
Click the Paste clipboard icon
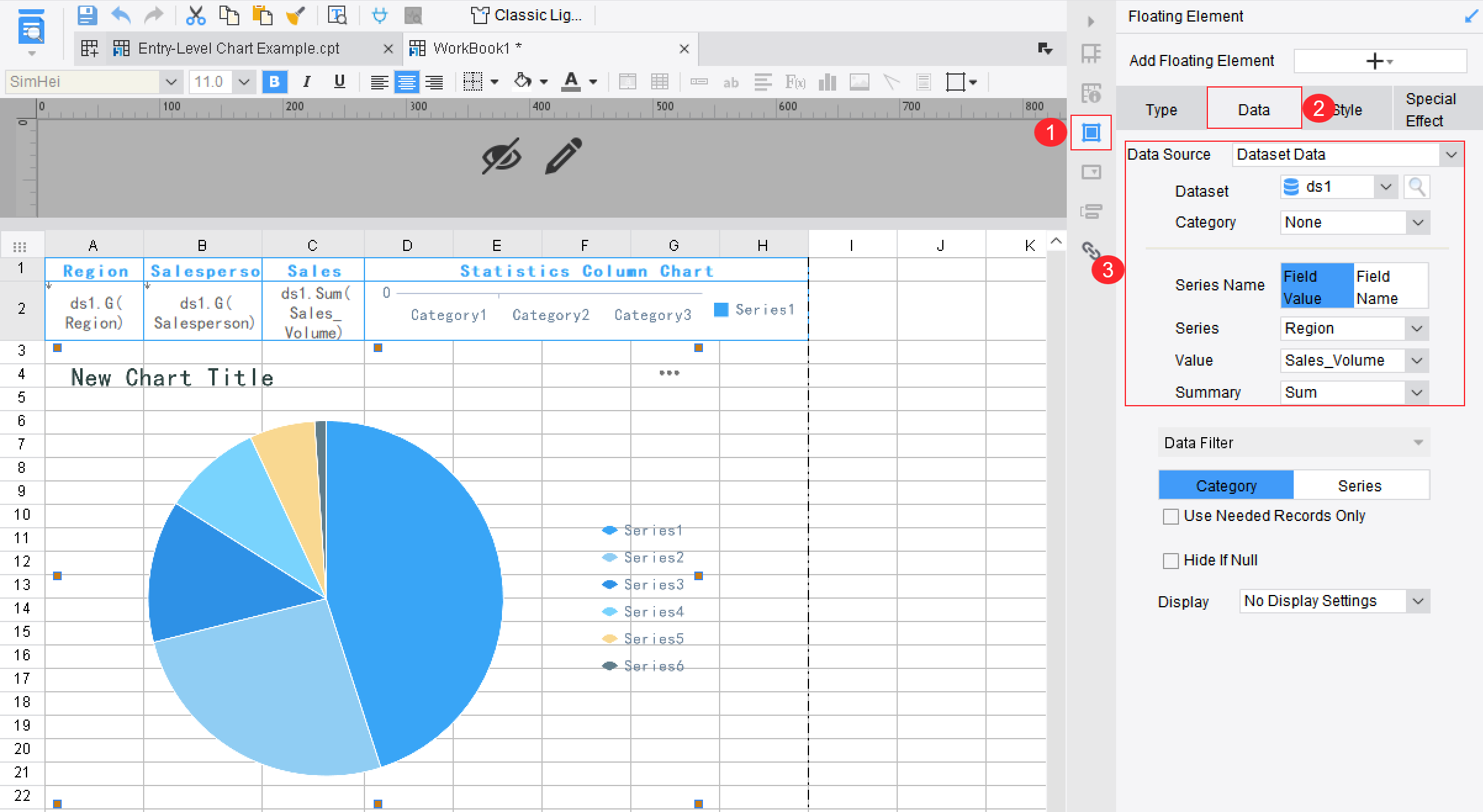(263, 15)
